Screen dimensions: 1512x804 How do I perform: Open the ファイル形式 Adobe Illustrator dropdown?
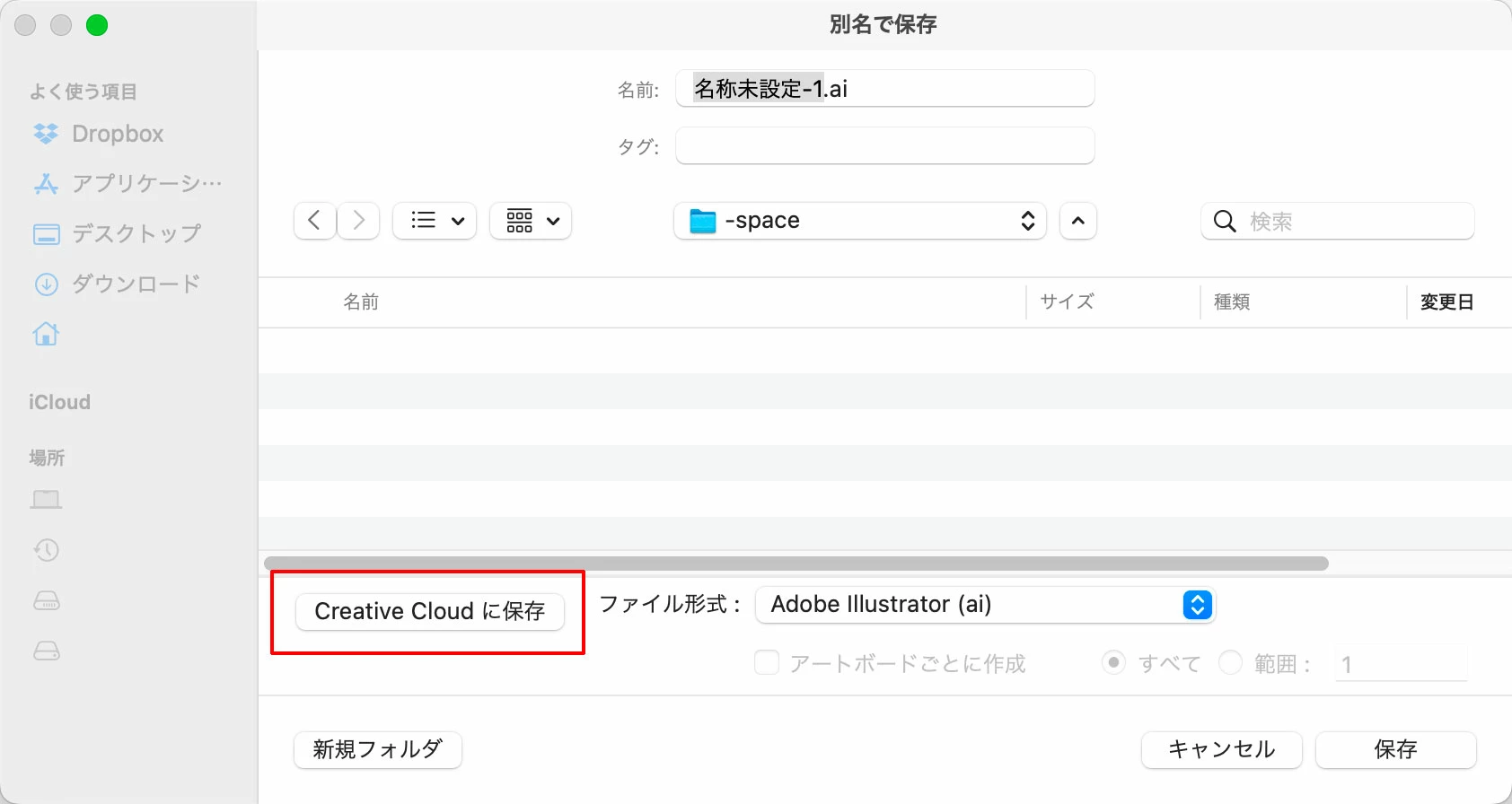985,605
